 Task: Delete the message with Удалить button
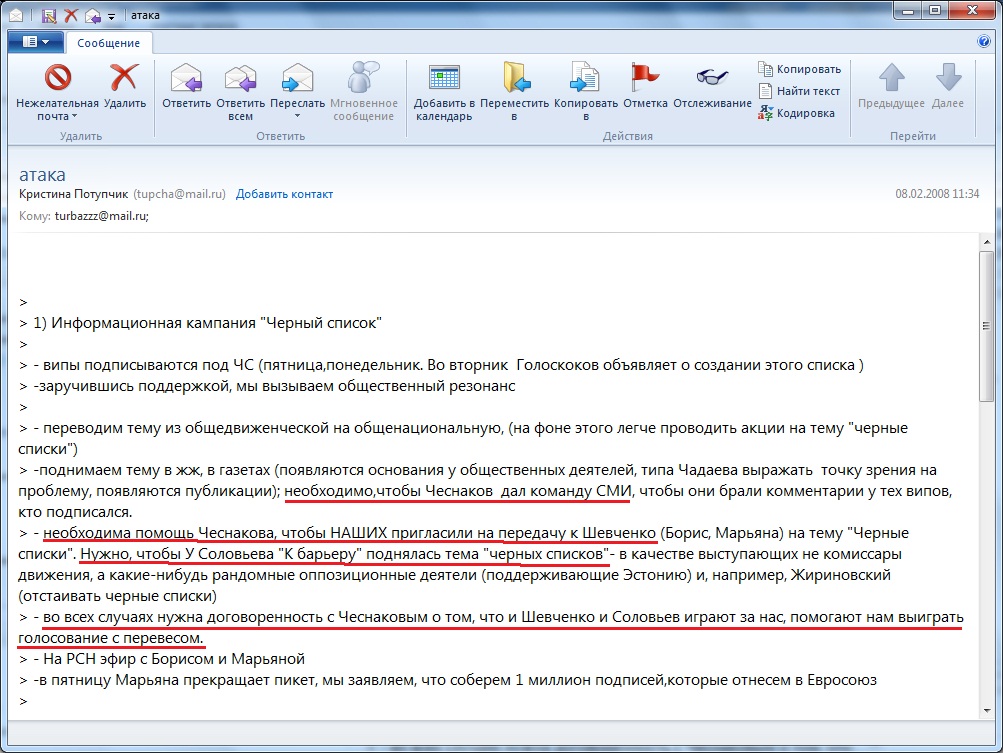(124, 80)
